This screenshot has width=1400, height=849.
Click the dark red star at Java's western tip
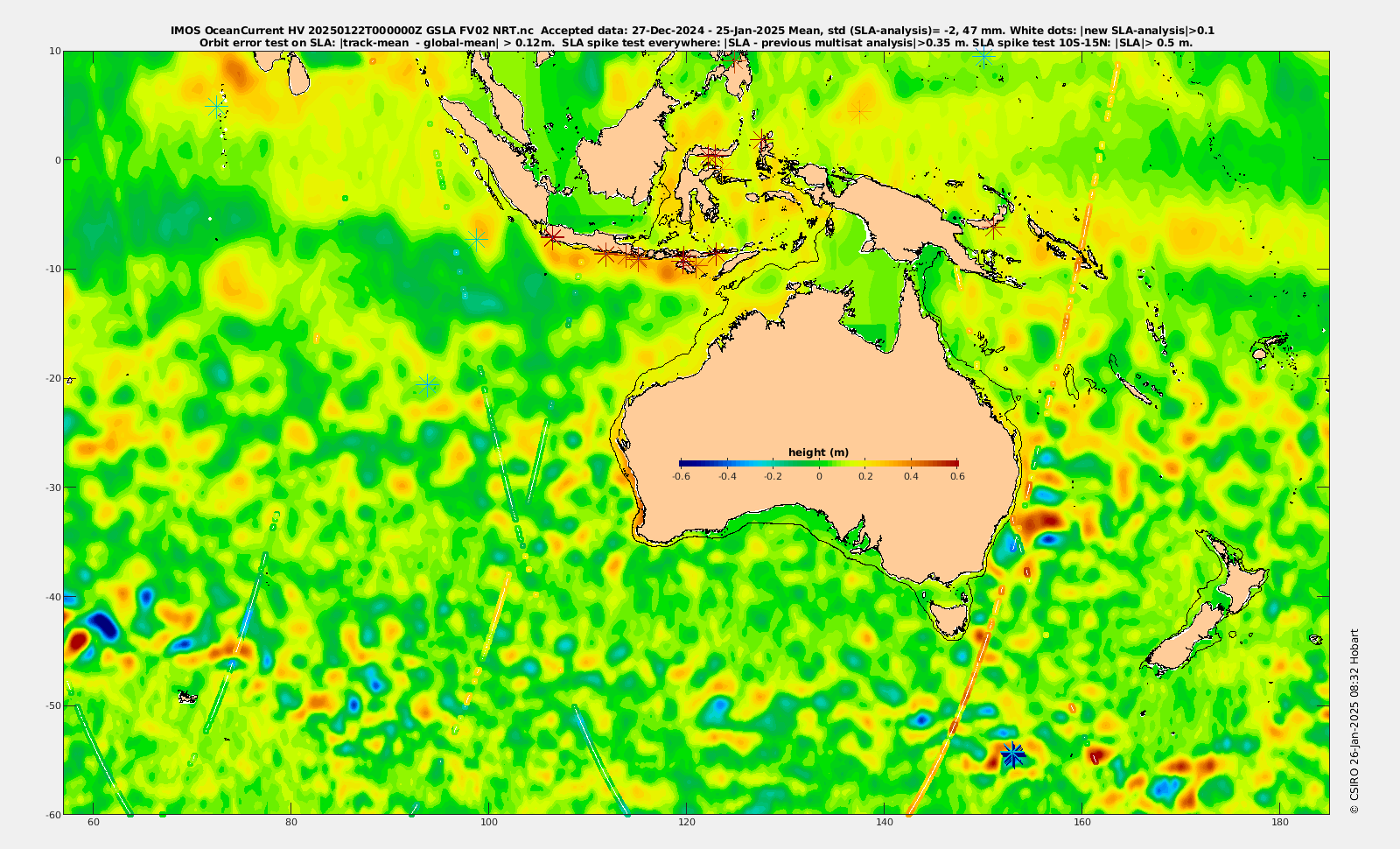tap(551, 236)
